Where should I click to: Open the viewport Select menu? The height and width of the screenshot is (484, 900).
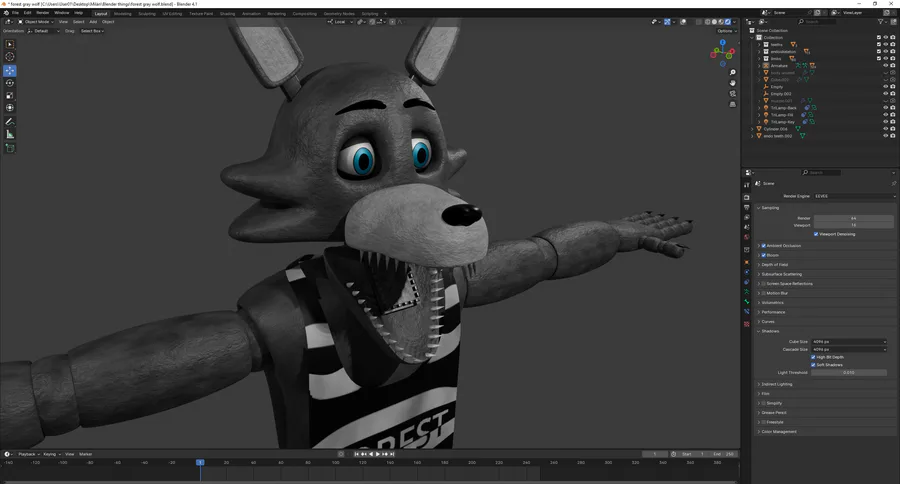click(79, 22)
